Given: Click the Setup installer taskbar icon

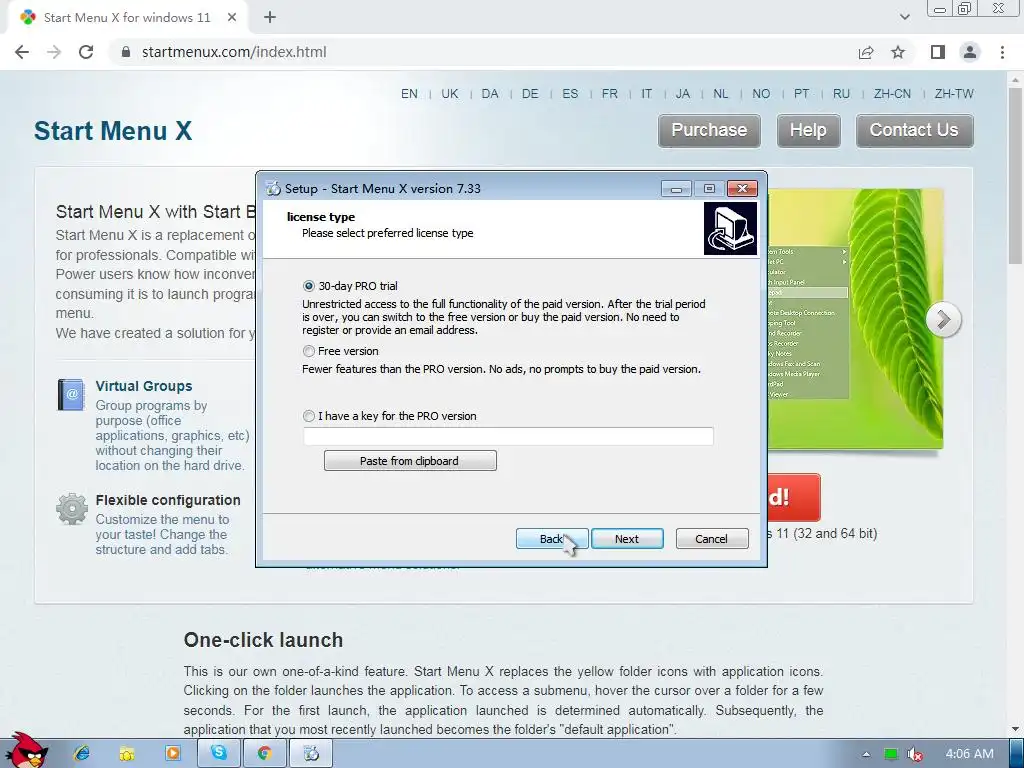Looking at the screenshot, I should [x=312, y=754].
